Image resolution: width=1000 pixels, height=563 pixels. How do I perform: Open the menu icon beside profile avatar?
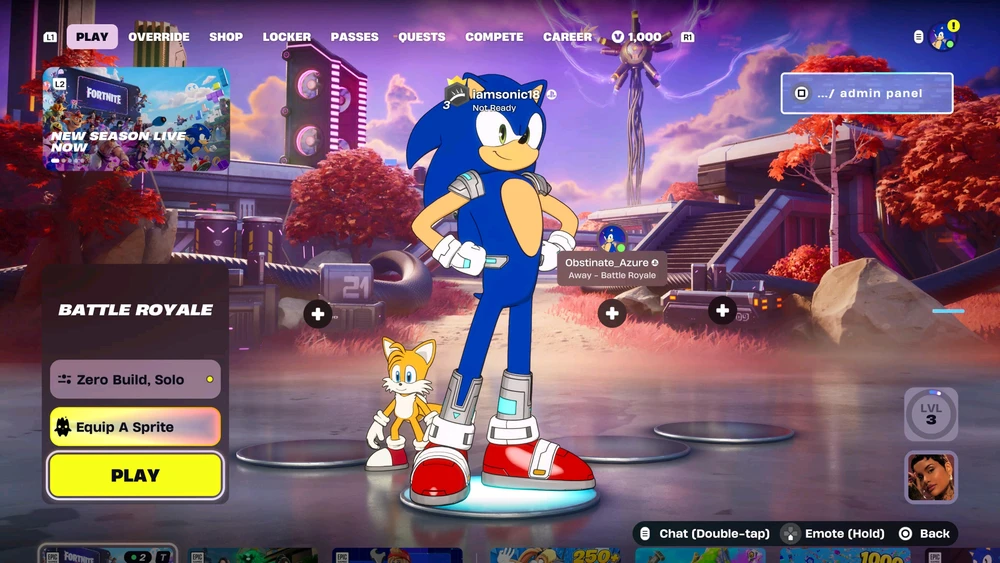pyautogui.click(x=918, y=37)
